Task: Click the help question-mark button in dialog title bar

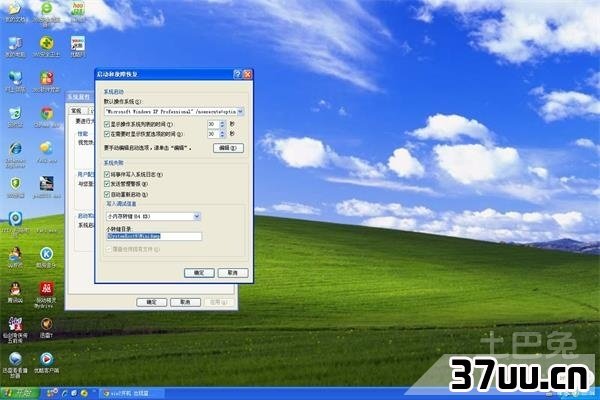Action: pos(238,74)
